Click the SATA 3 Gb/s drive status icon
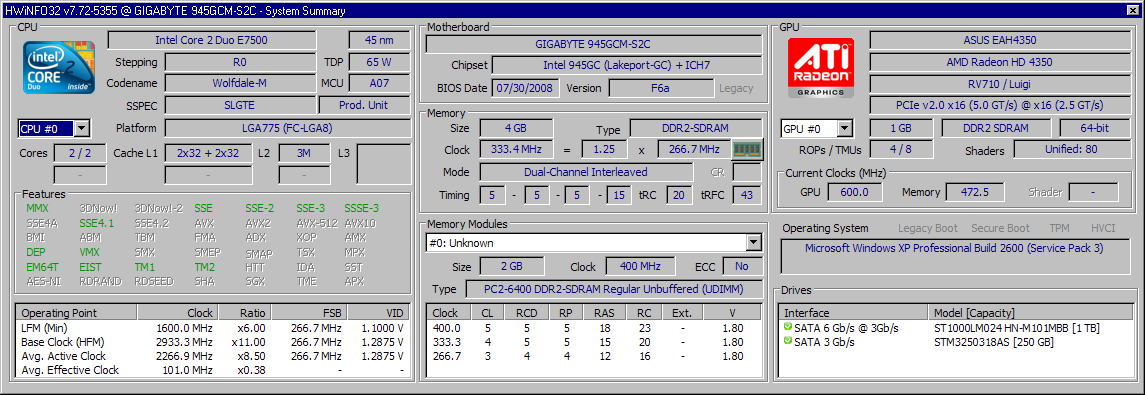The height and width of the screenshot is (395, 1145). (x=788, y=341)
